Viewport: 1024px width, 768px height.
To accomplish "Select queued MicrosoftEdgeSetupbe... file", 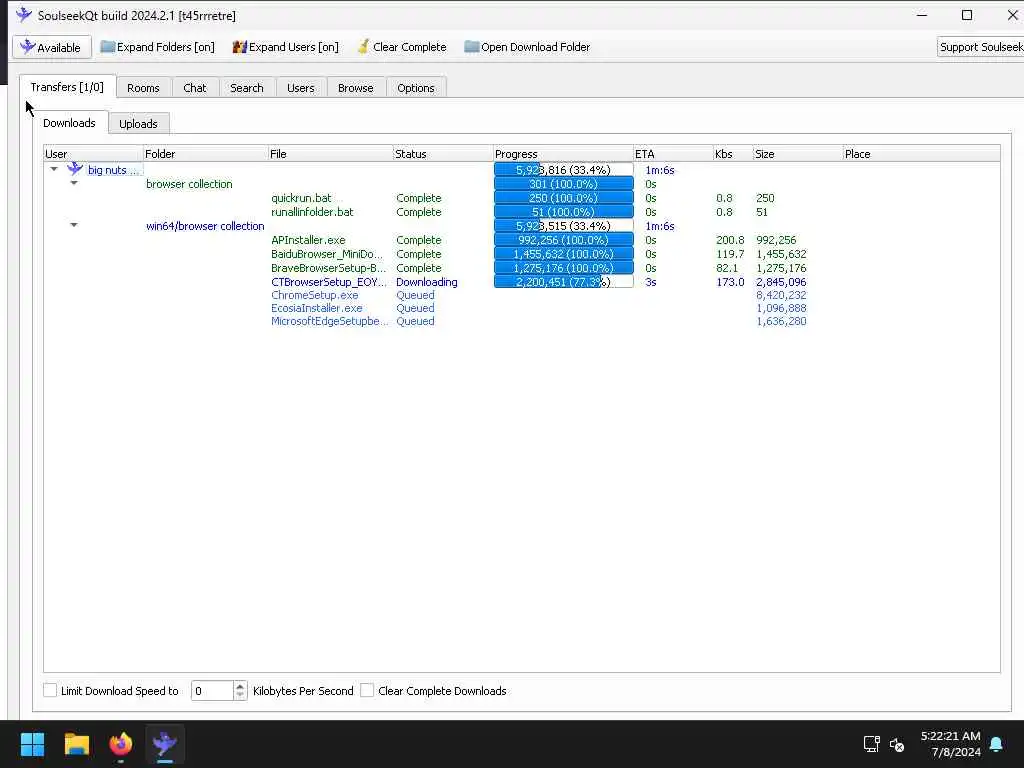I will pyautogui.click(x=329, y=321).
